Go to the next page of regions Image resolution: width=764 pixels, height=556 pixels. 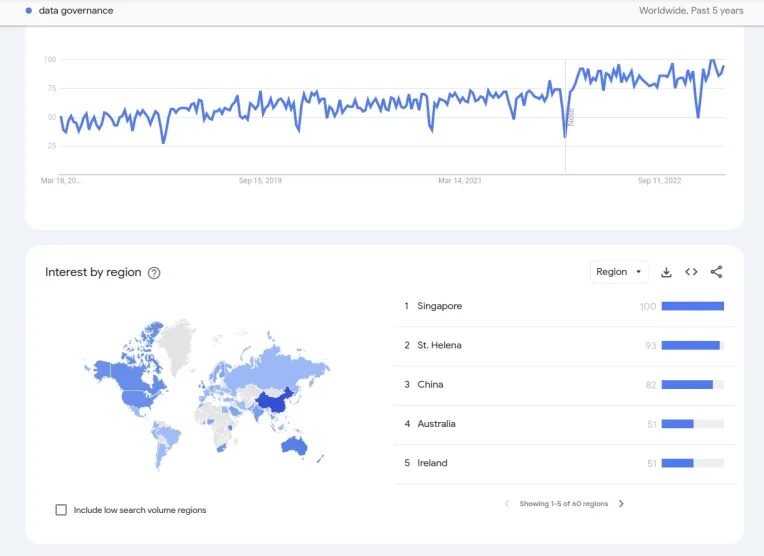(621, 503)
